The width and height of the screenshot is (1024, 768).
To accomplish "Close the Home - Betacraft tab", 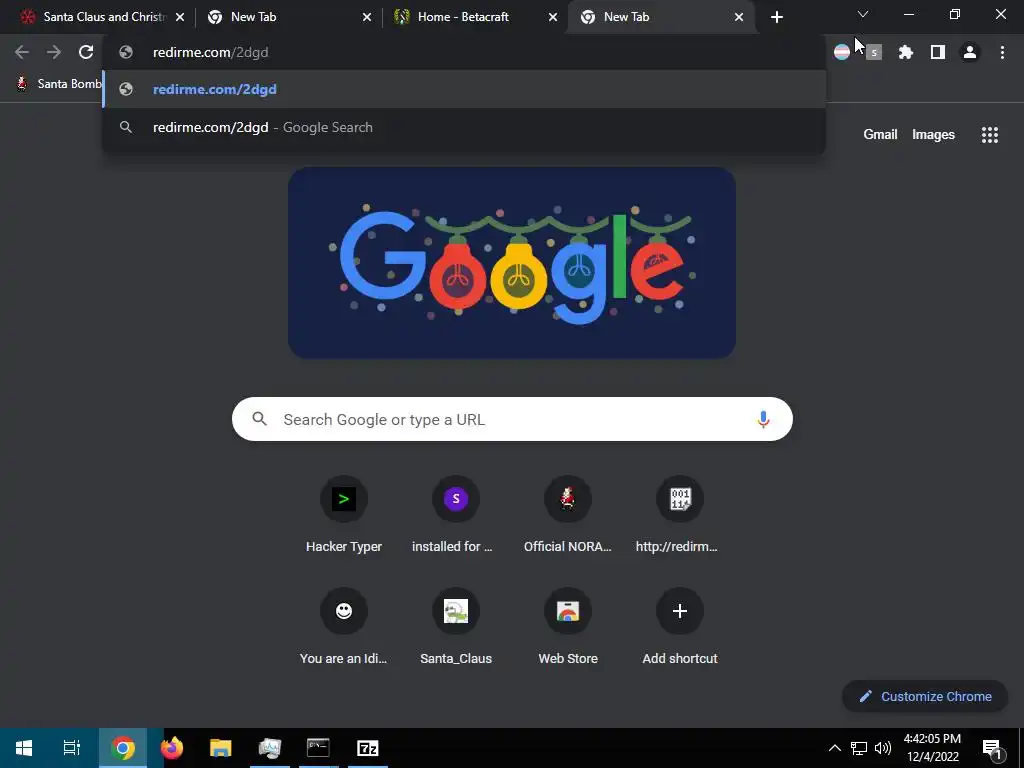I will pyautogui.click(x=553, y=17).
